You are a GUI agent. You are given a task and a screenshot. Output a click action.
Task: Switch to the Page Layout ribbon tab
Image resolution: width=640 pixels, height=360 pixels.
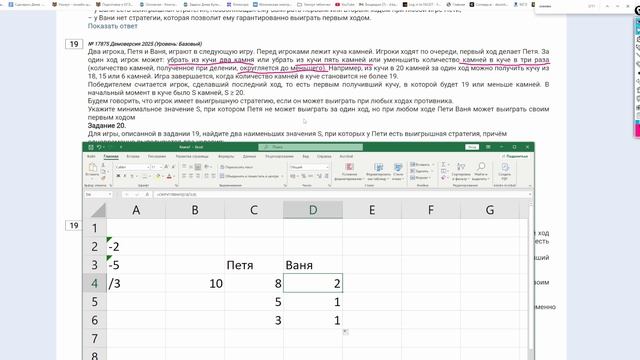click(x=192, y=156)
